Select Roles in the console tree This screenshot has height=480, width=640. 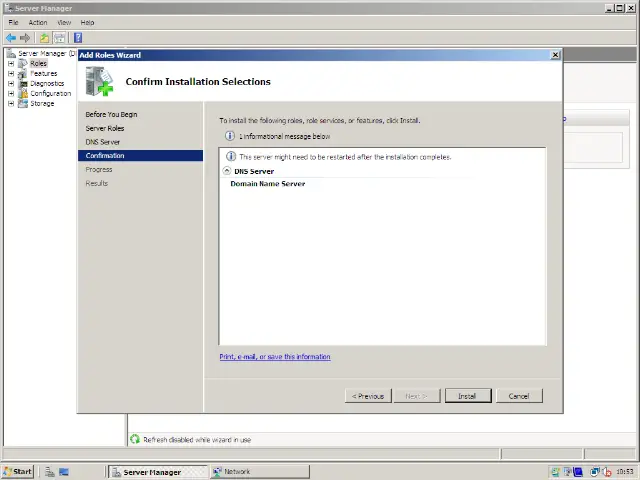pos(38,64)
